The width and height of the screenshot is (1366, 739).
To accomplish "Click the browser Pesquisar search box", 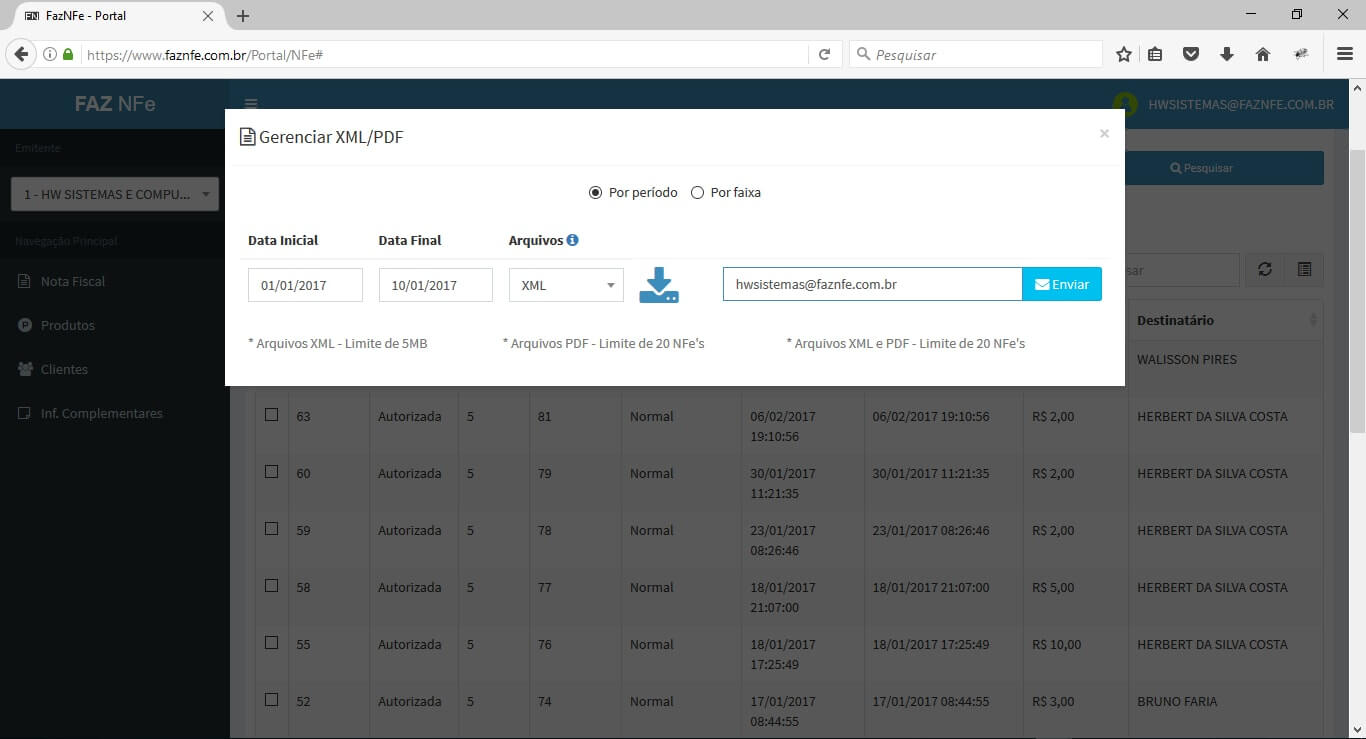I will 975,55.
